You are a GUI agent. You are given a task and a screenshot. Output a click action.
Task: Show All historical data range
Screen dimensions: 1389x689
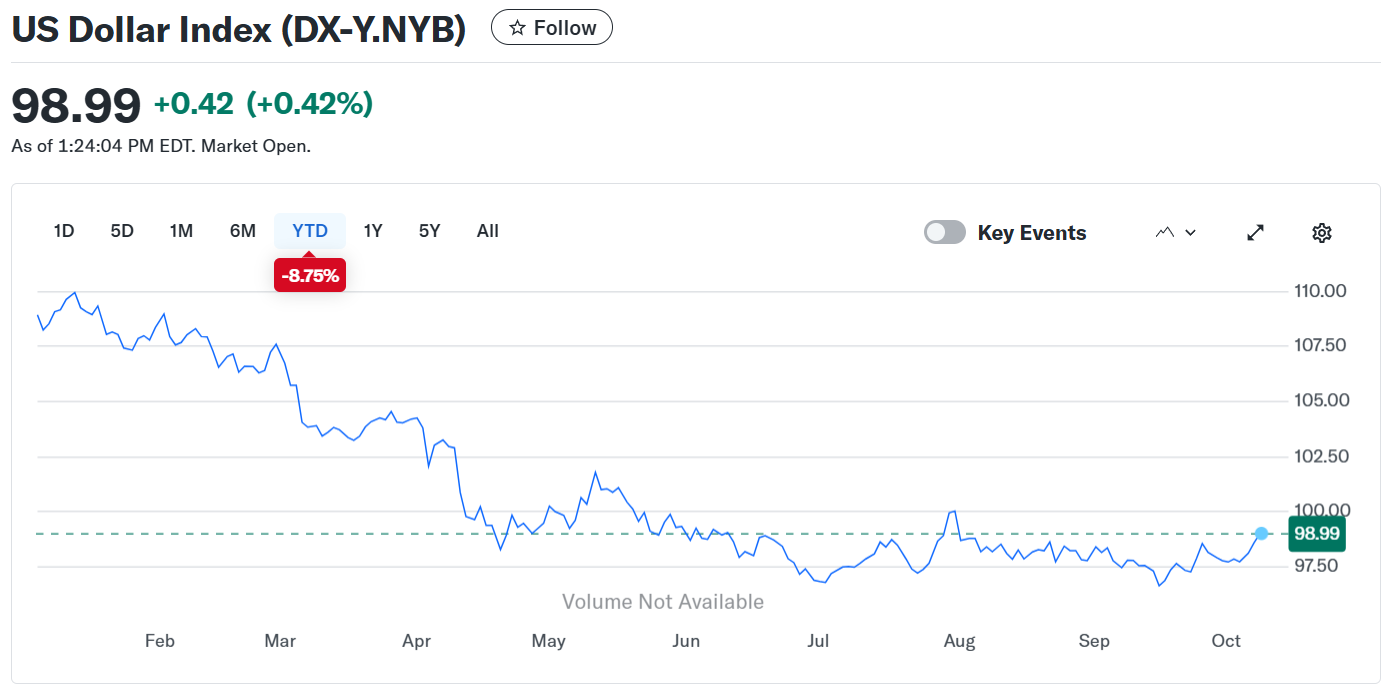coord(488,231)
